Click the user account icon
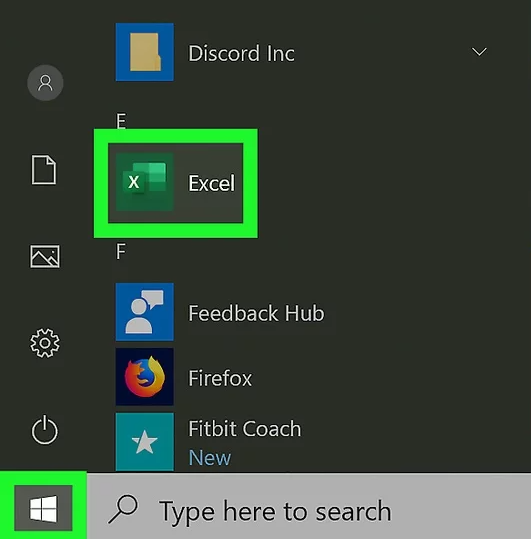 click(45, 83)
